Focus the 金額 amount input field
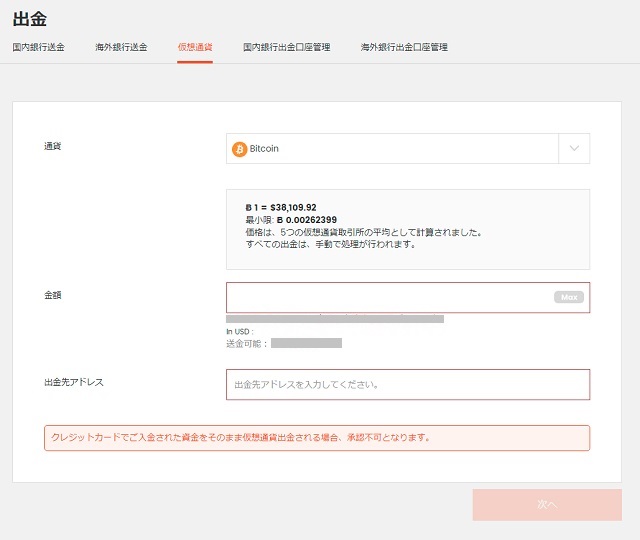The height and width of the screenshot is (540, 640). pyautogui.click(x=388, y=297)
